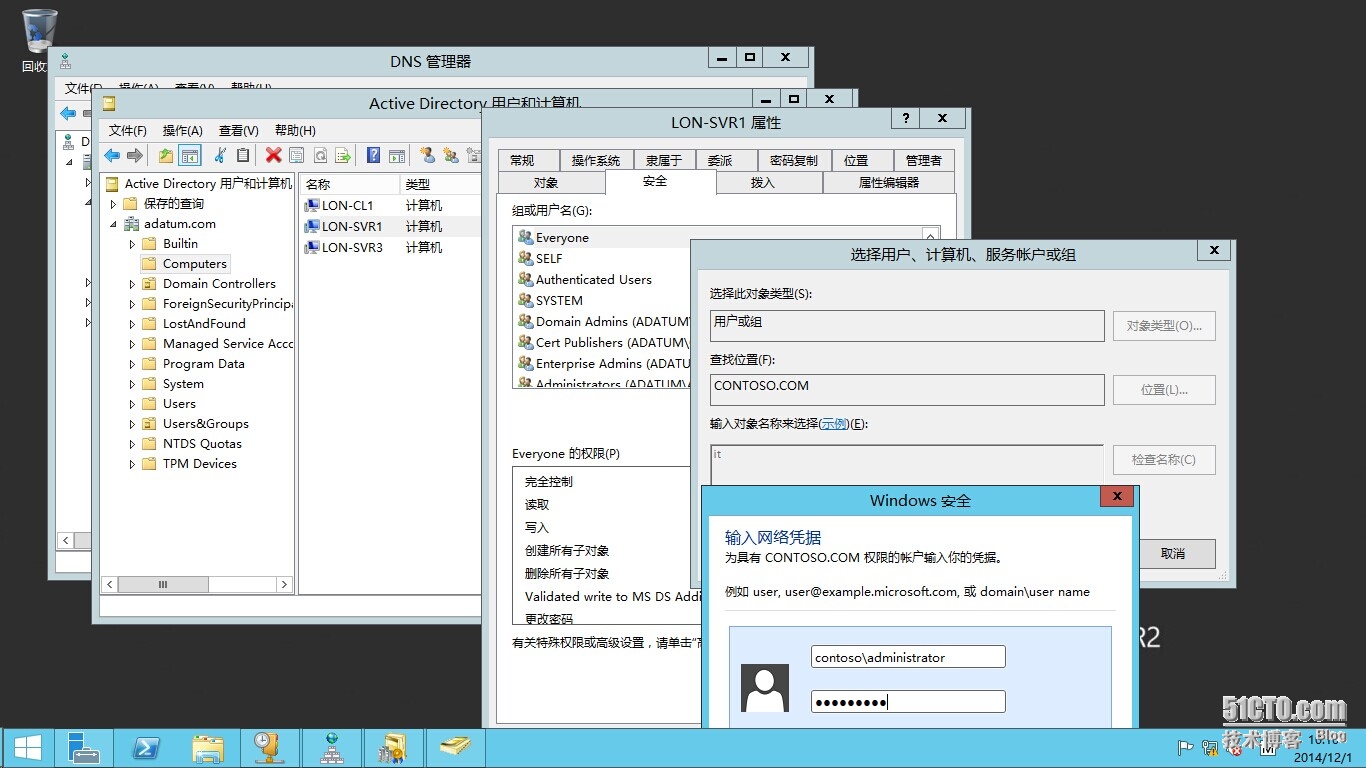This screenshot has width=1366, height=768.
Task: Click the Create new group icon
Action: click(x=451, y=155)
